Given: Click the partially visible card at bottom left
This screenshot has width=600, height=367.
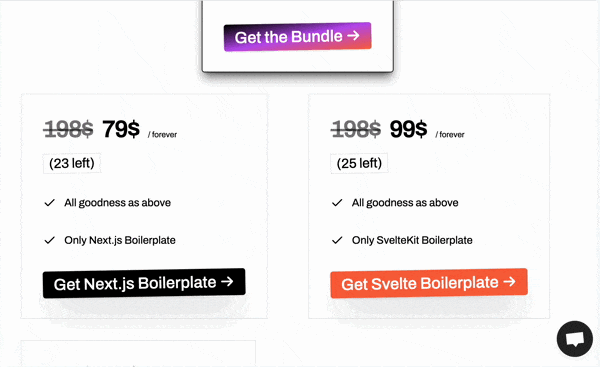Looking at the screenshot, I should coord(138,354).
